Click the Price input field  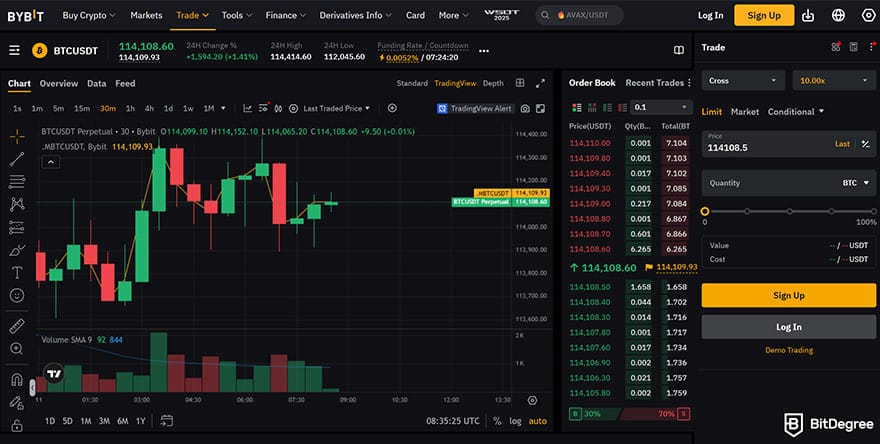[789, 144]
